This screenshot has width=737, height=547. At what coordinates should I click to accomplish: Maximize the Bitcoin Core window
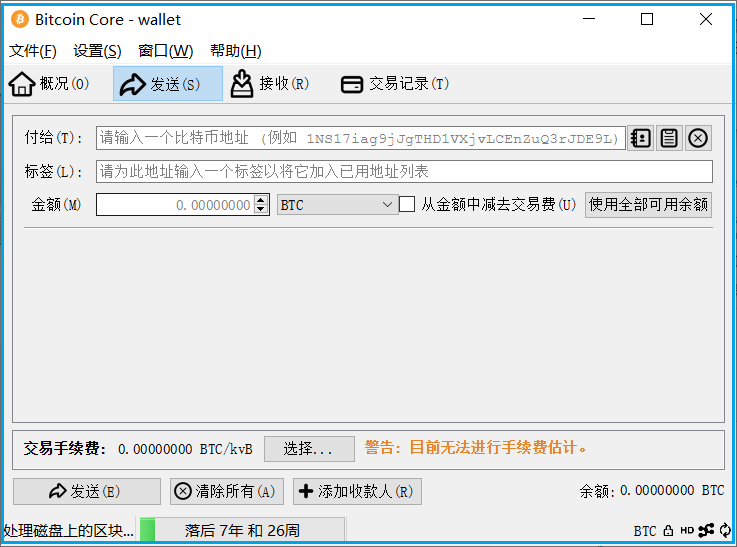pyautogui.click(x=647, y=19)
